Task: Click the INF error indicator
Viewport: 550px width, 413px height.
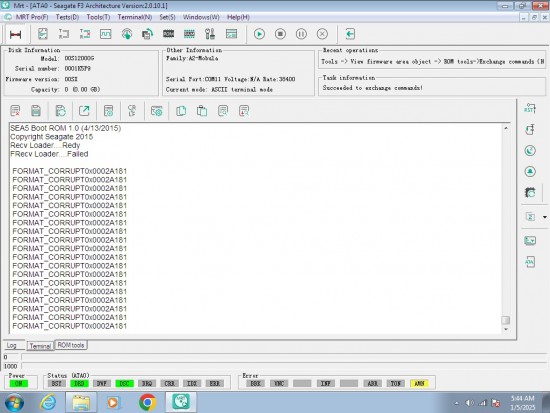Action: click(x=326, y=384)
